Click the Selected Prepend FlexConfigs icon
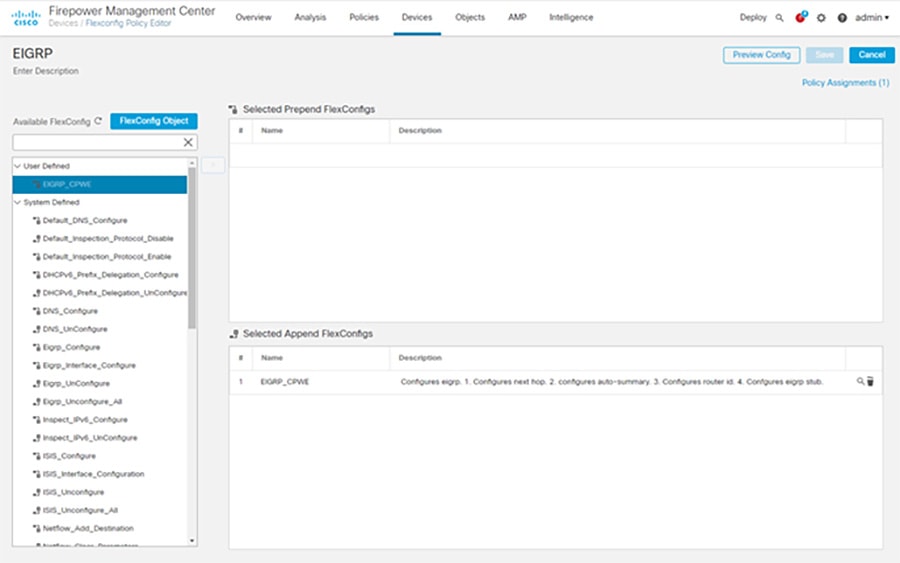The width and height of the screenshot is (900, 563). (233, 109)
